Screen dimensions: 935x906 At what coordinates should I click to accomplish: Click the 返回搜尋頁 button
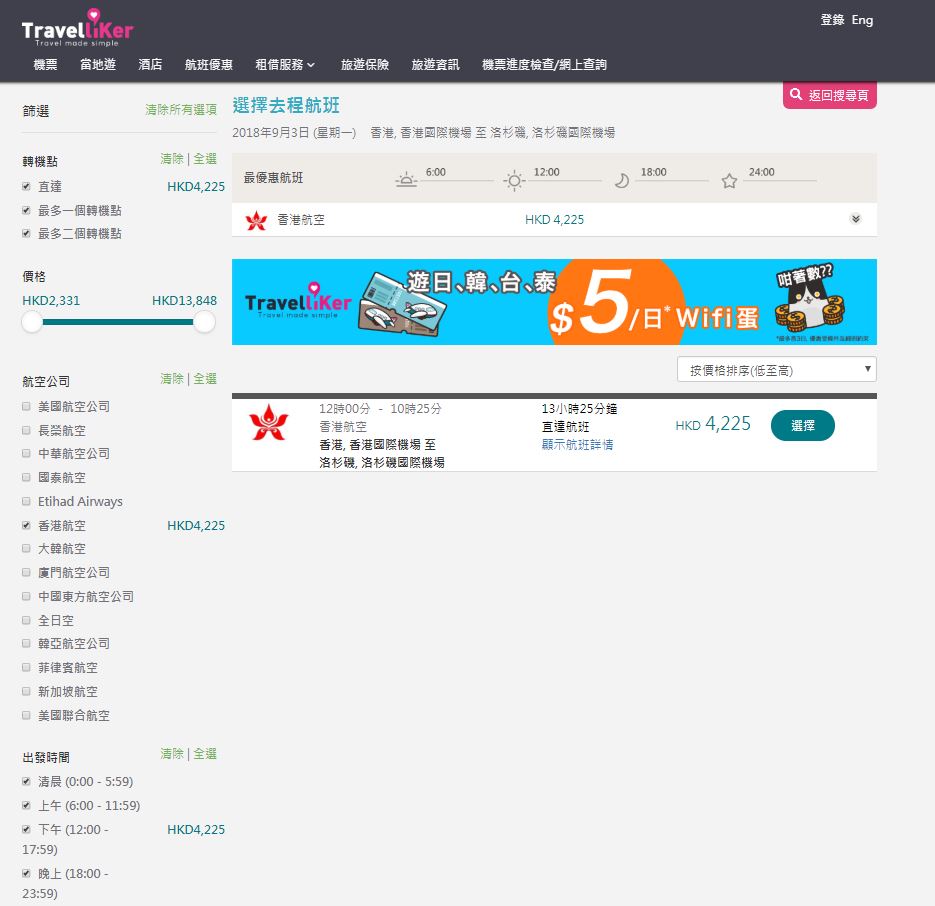coord(829,95)
